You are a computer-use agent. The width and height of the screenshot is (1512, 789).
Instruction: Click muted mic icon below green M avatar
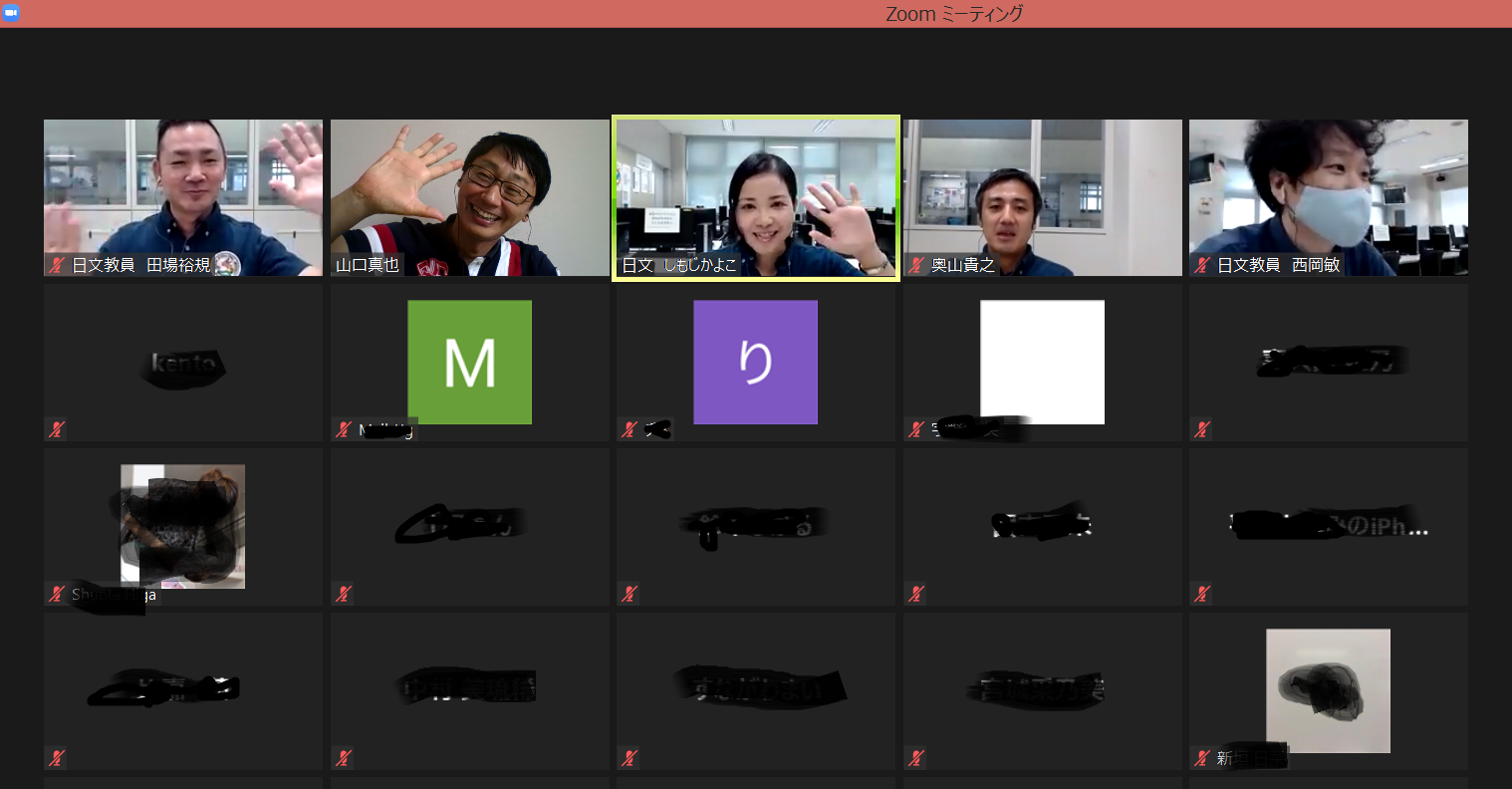pyautogui.click(x=345, y=429)
